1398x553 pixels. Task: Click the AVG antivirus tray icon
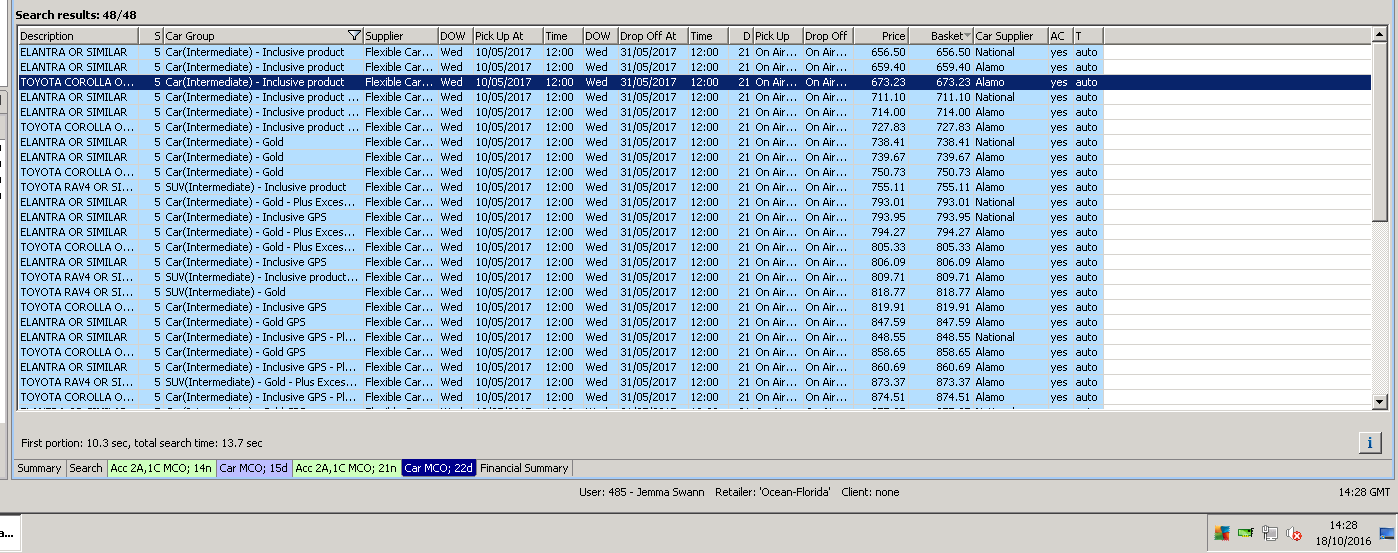pyautogui.click(x=1221, y=533)
